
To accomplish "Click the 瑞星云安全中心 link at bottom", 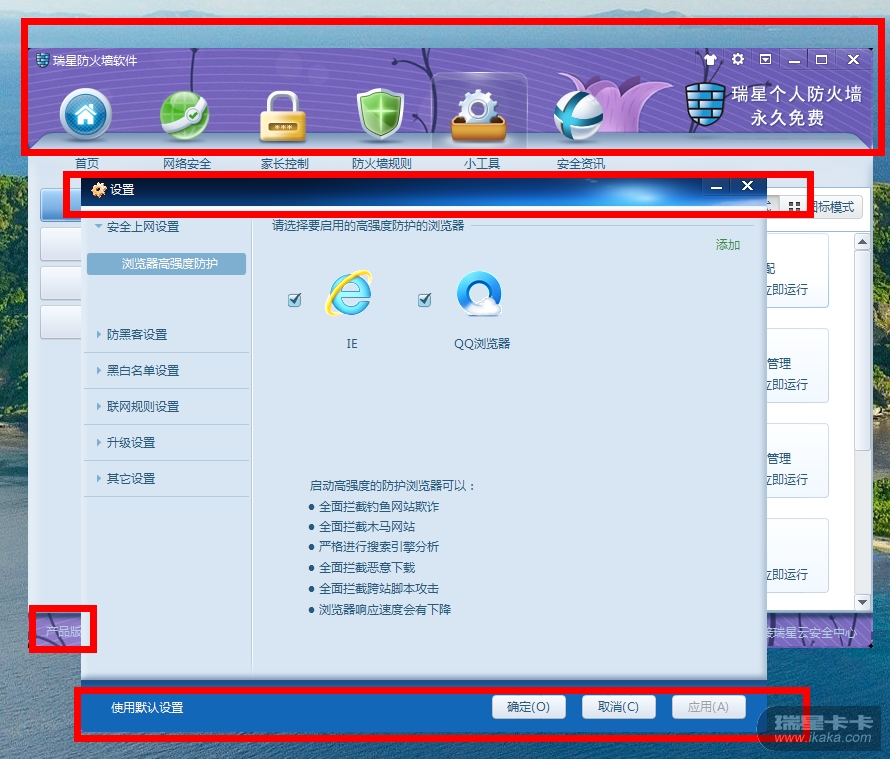I will click(x=812, y=632).
